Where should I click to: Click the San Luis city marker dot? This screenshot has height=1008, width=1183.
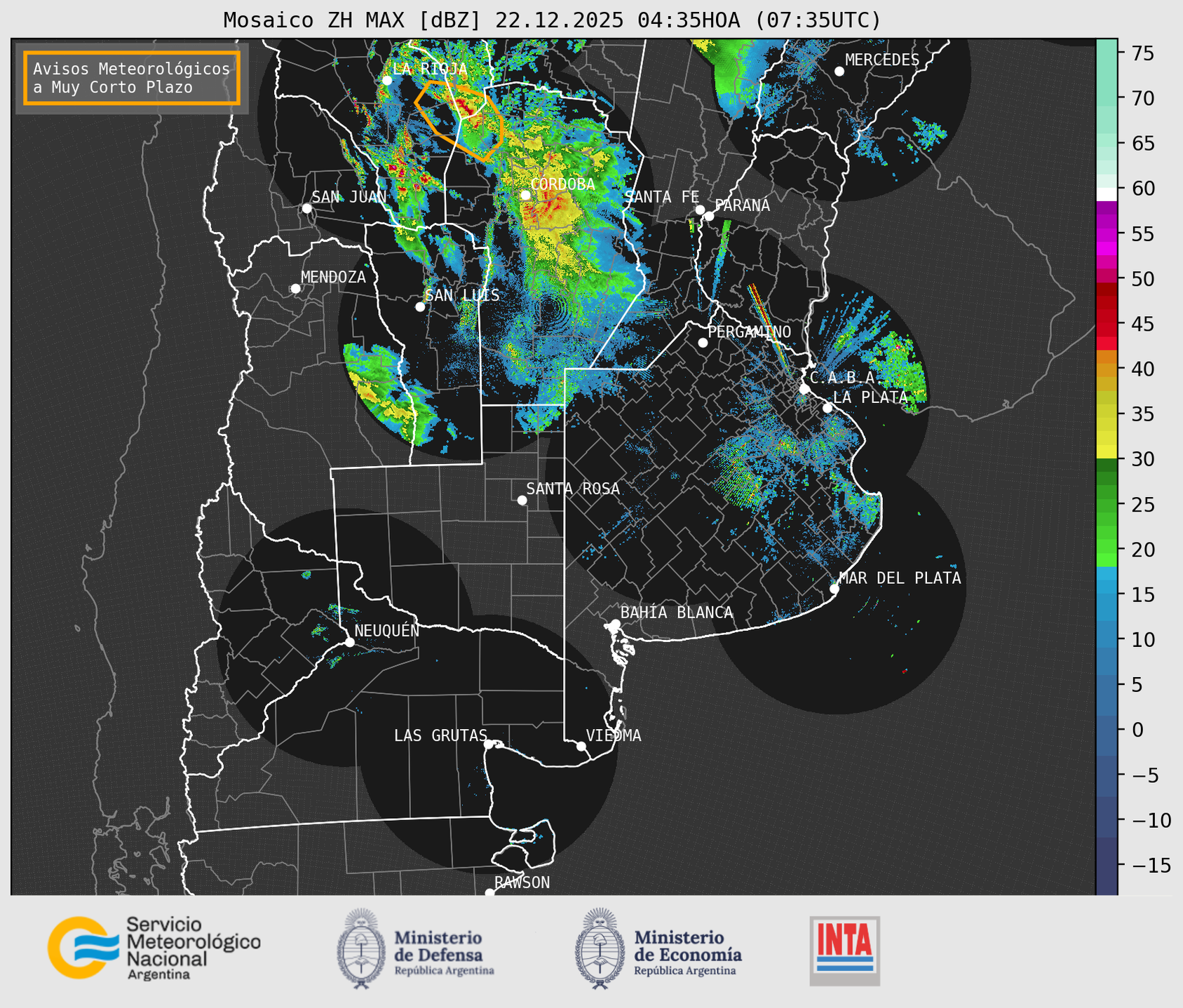click(x=420, y=307)
